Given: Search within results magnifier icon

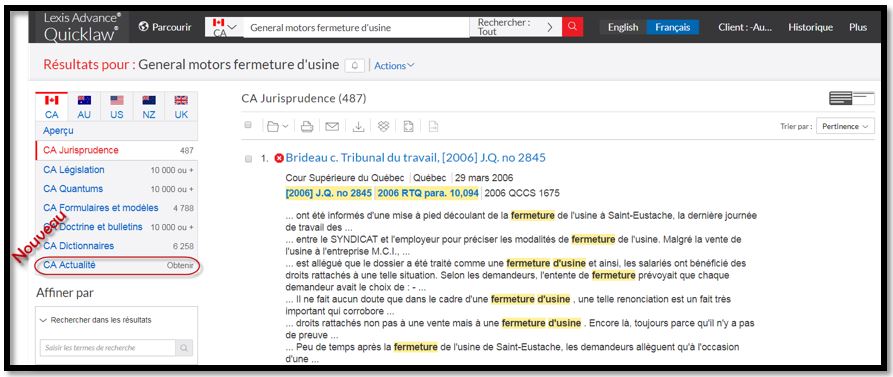Looking at the screenshot, I should [184, 347].
